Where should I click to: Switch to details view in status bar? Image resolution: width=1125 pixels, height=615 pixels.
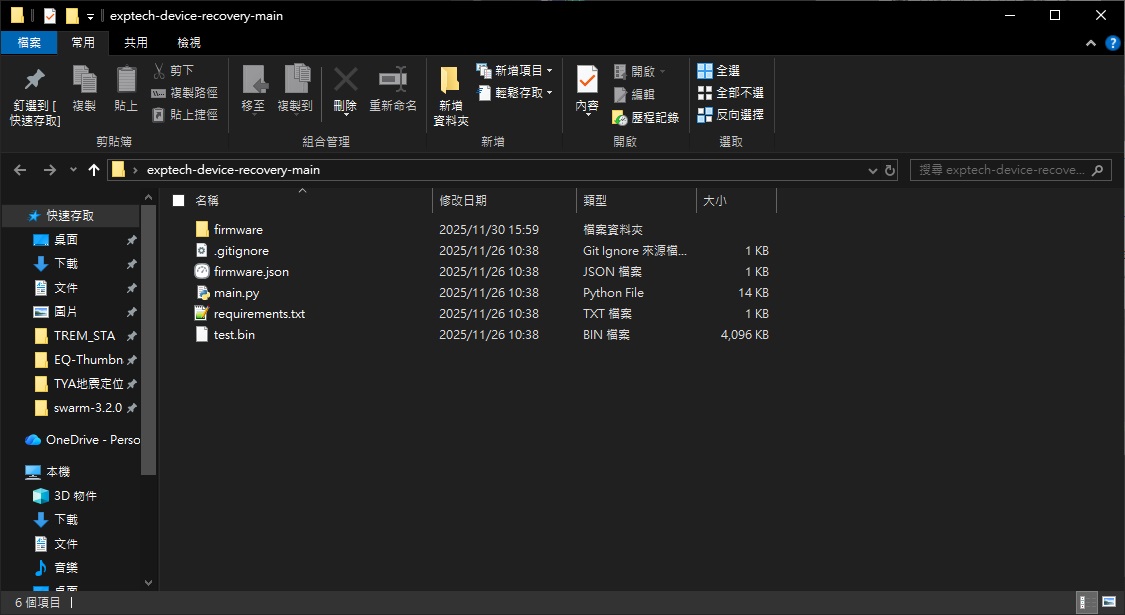click(x=1086, y=602)
